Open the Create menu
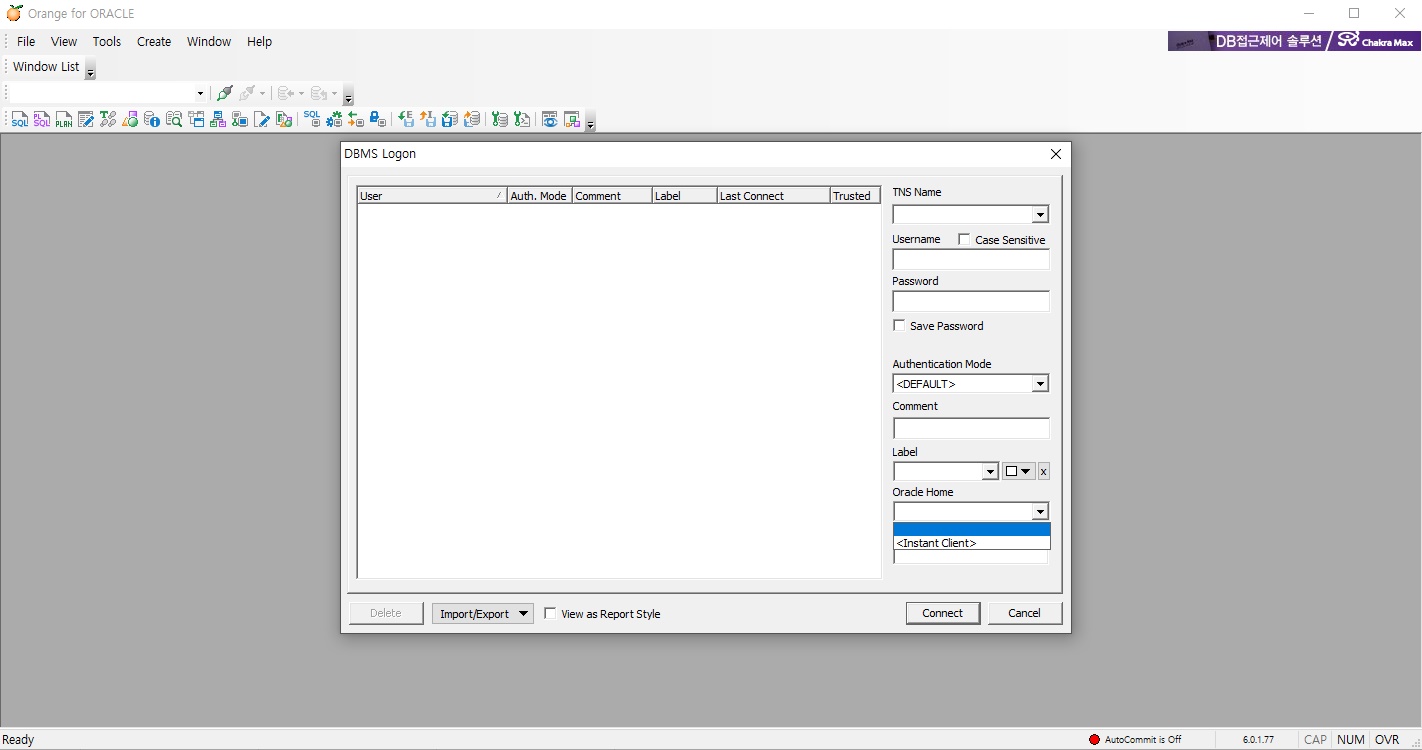Image resolution: width=1422 pixels, height=750 pixels. 154,42
